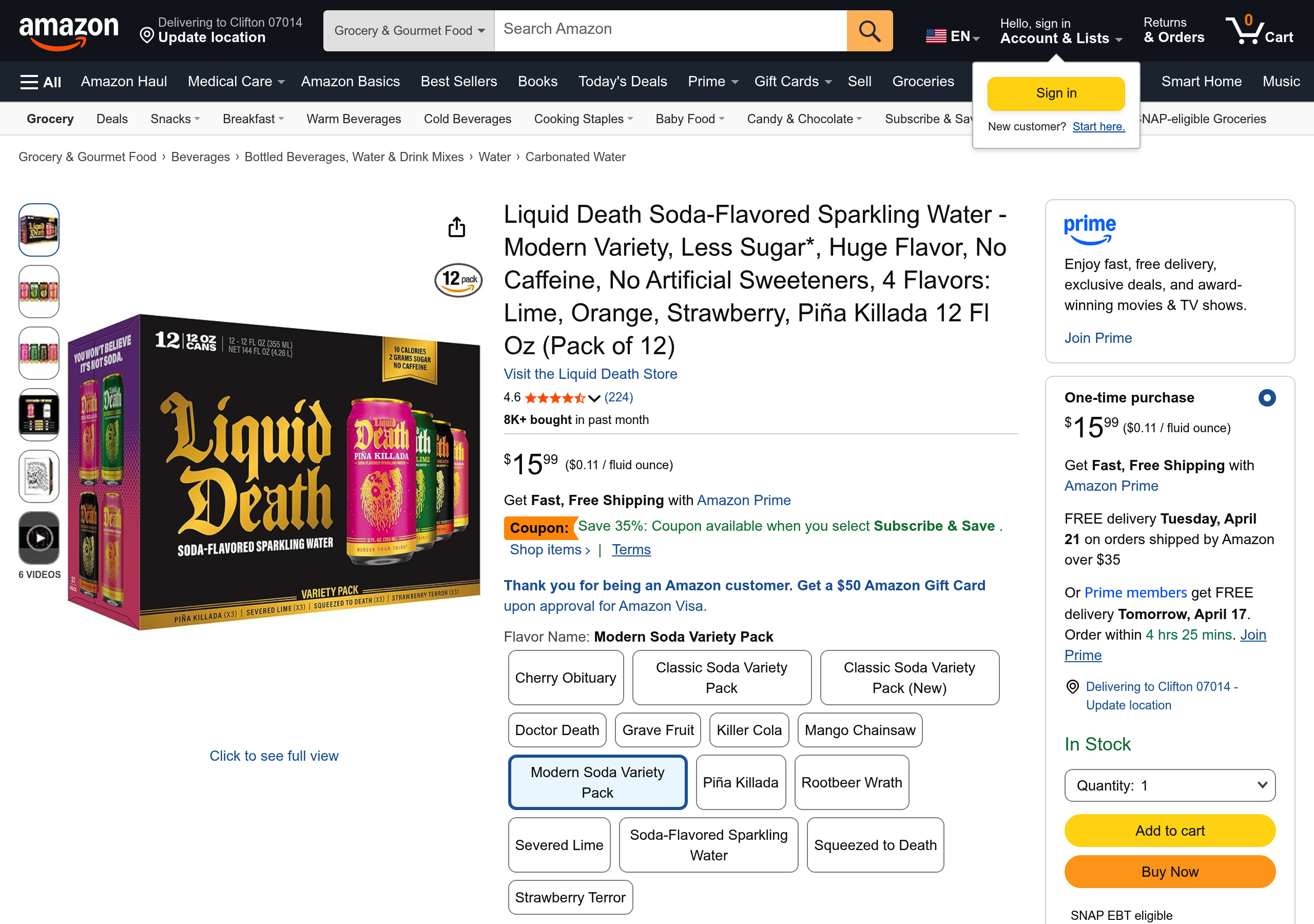The width and height of the screenshot is (1314, 924).
Task: Choose the Piña Killada flavor
Action: (741, 782)
